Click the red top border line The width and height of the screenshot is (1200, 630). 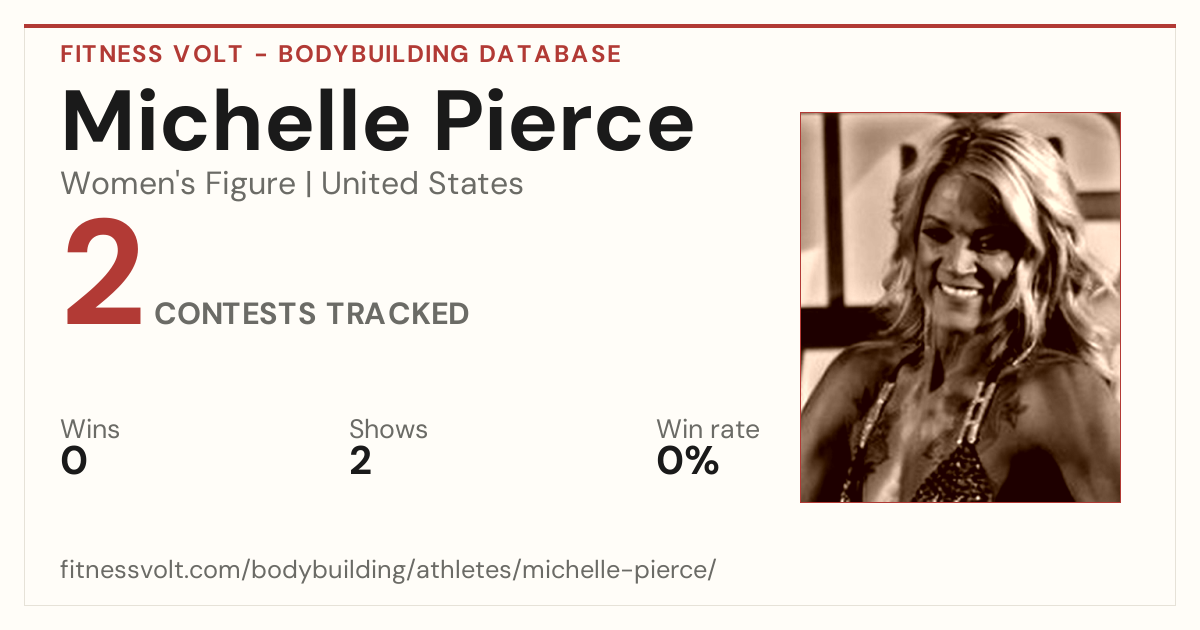600,26
